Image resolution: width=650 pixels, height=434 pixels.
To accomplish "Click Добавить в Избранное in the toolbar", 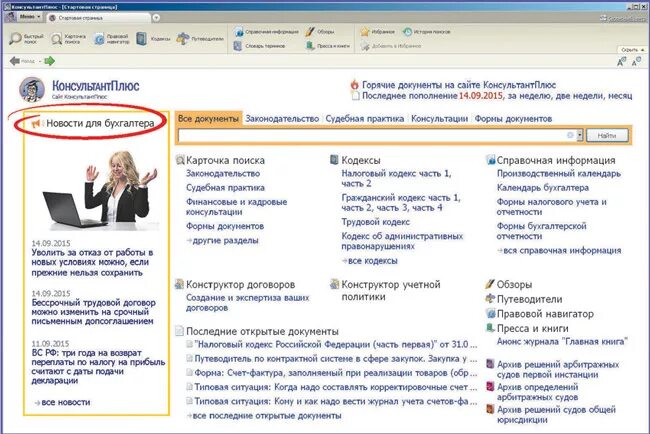I will click(x=390, y=46).
